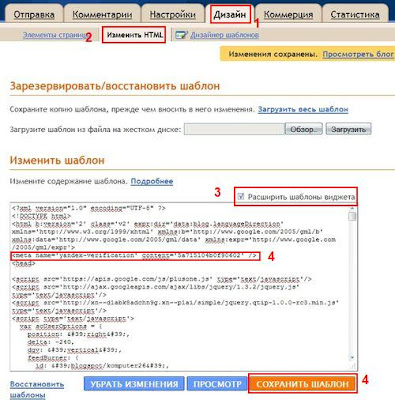The height and width of the screenshot is (400, 395).
Task: Select the Изменить HTML subtab
Action: (x=135, y=35)
